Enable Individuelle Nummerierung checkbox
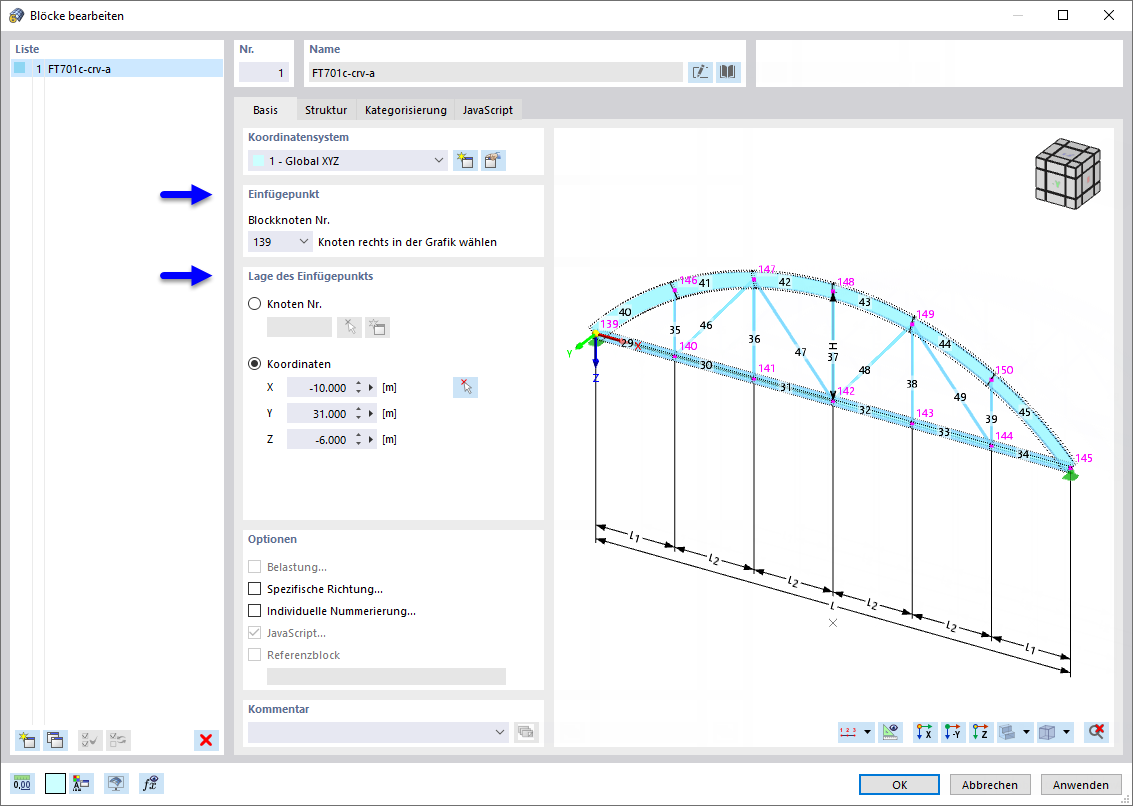 [x=254, y=611]
